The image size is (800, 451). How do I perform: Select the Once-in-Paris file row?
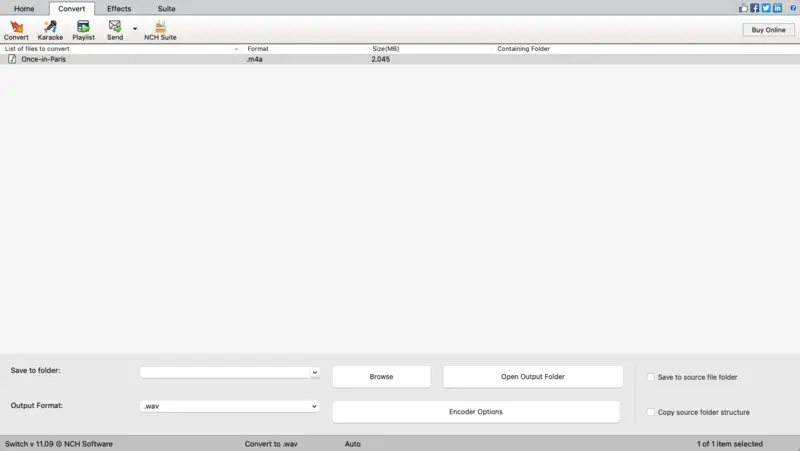400,59
